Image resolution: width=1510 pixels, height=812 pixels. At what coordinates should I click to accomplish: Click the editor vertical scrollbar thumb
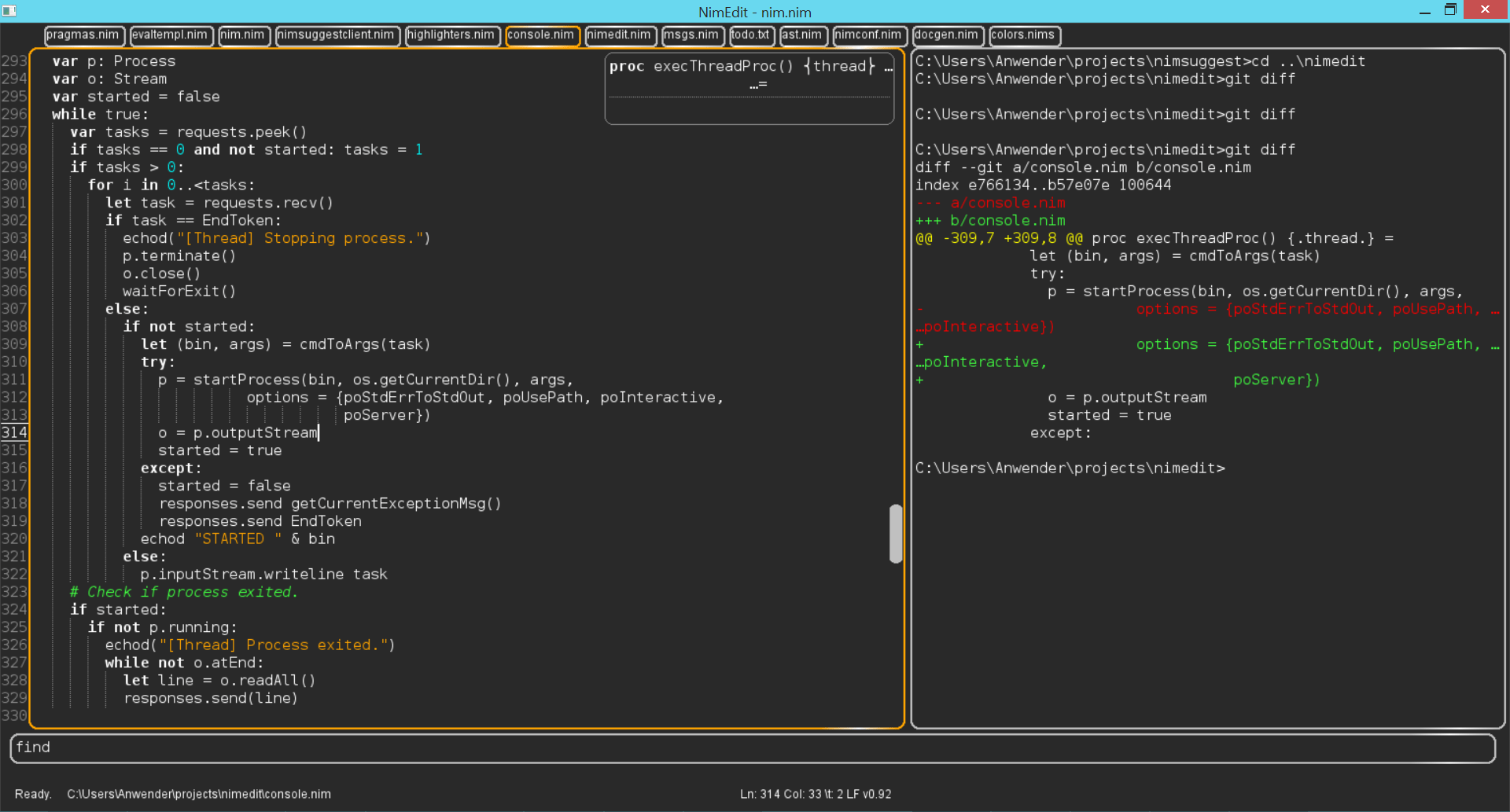click(896, 534)
